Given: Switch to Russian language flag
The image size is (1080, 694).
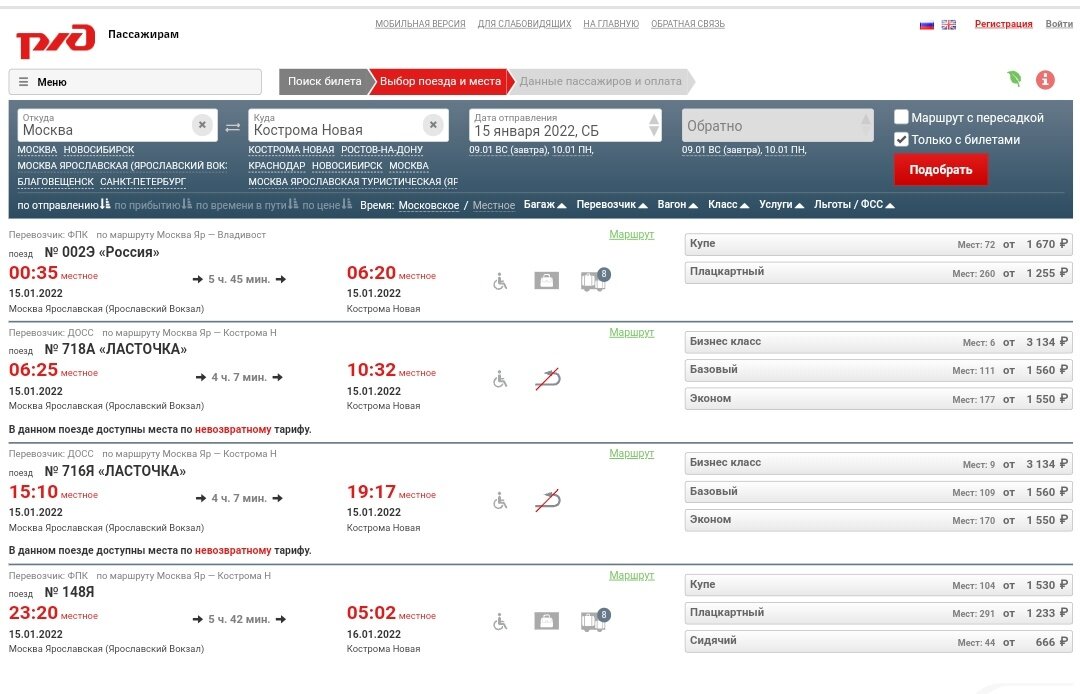Looking at the screenshot, I should click(x=926, y=25).
